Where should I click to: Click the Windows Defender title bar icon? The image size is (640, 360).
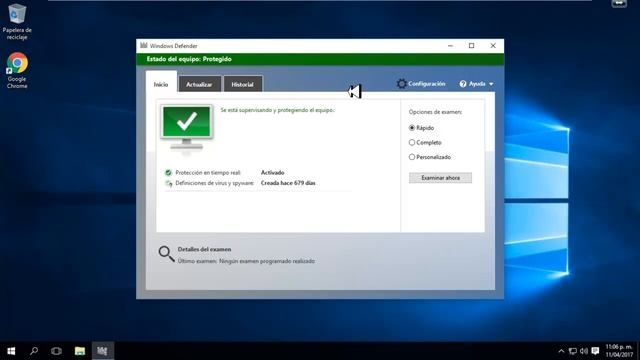(x=144, y=45)
